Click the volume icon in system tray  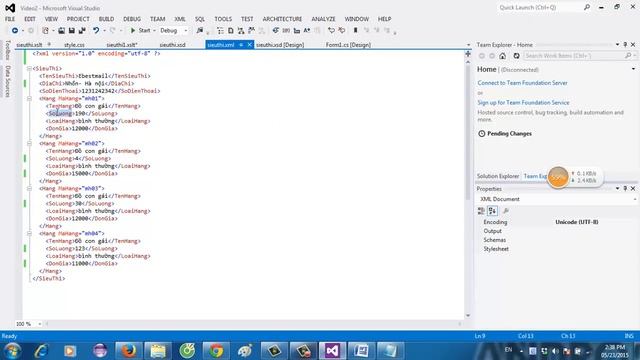tap(555, 351)
